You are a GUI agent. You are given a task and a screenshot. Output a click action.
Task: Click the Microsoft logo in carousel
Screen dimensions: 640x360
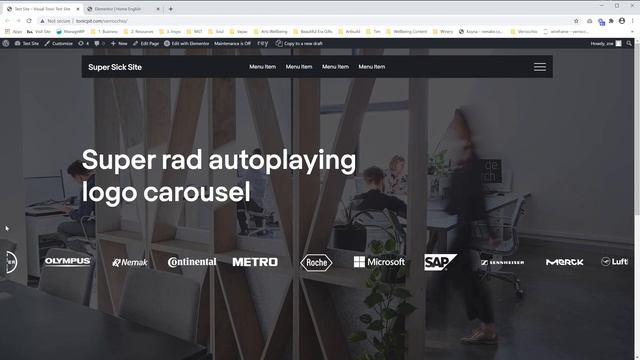[379, 262]
